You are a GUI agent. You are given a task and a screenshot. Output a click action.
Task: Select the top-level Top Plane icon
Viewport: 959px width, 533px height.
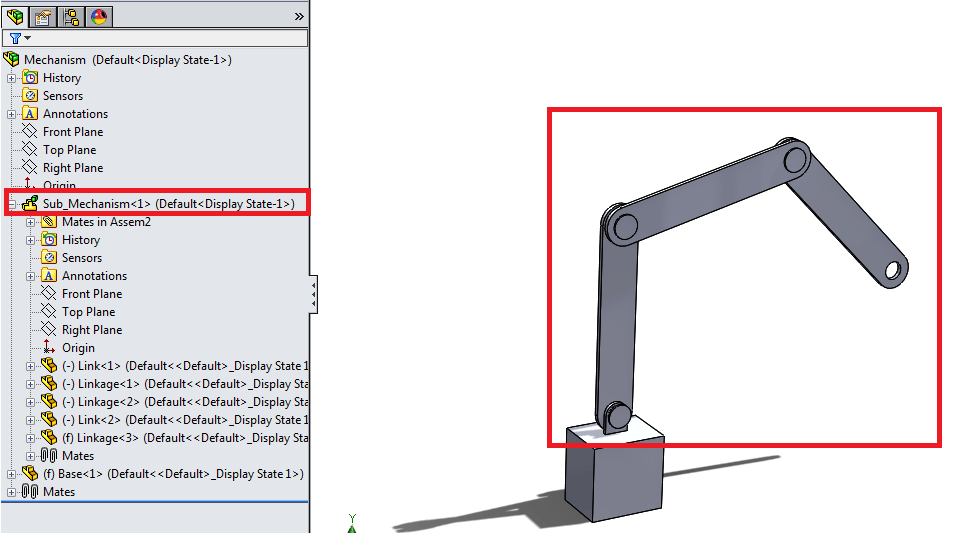point(30,149)
